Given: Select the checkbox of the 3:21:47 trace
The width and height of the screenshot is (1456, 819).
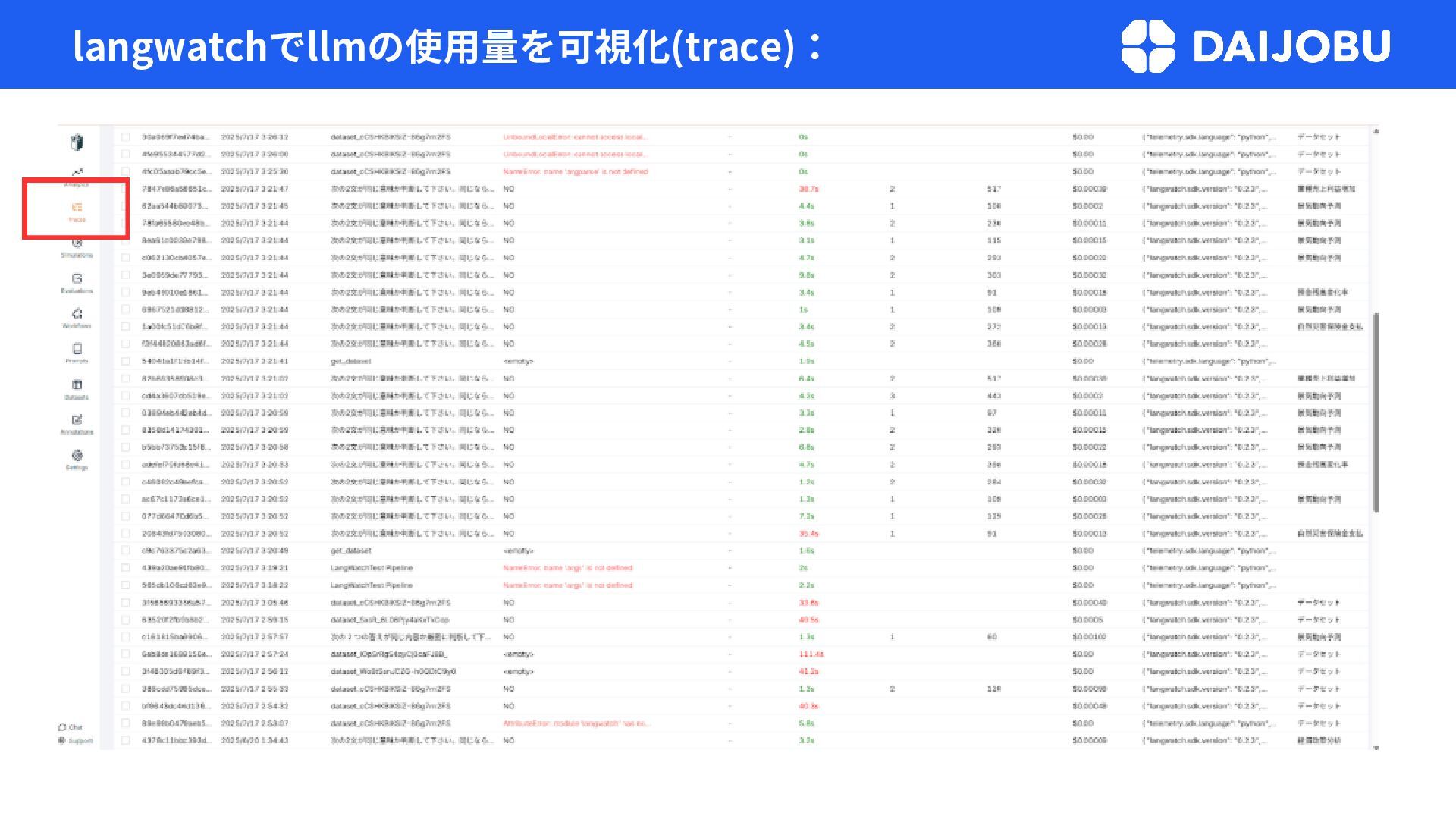Looking at the screenshot, I should tap(126, 189).
